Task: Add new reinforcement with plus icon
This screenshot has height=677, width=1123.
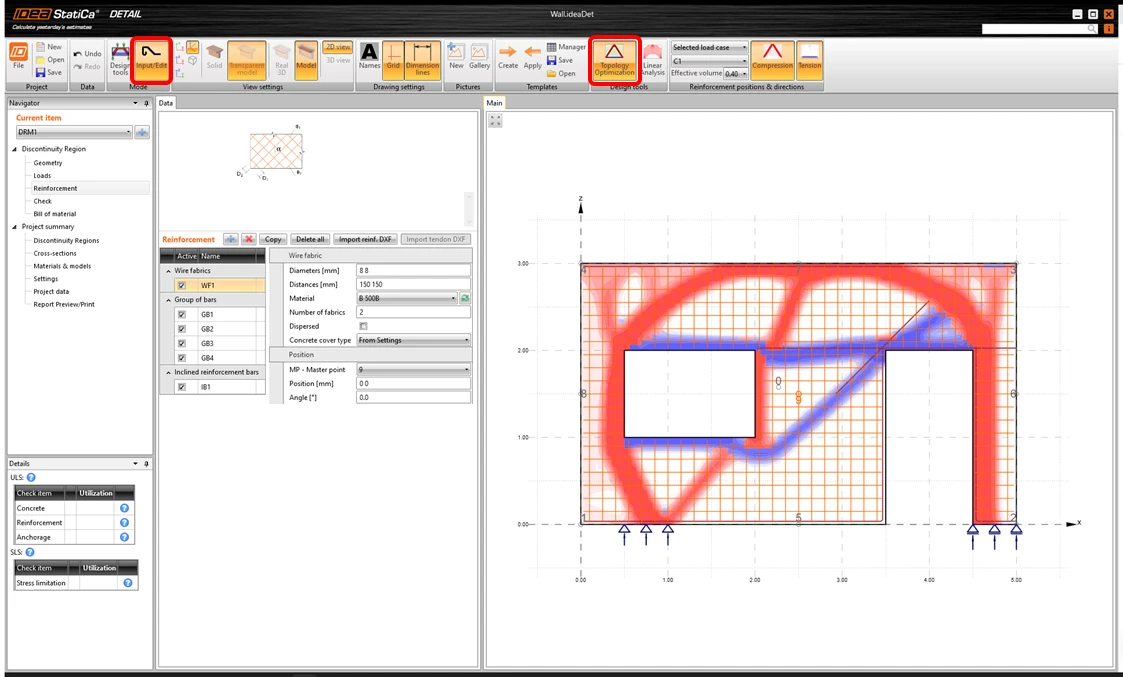Action: point(231,239)
